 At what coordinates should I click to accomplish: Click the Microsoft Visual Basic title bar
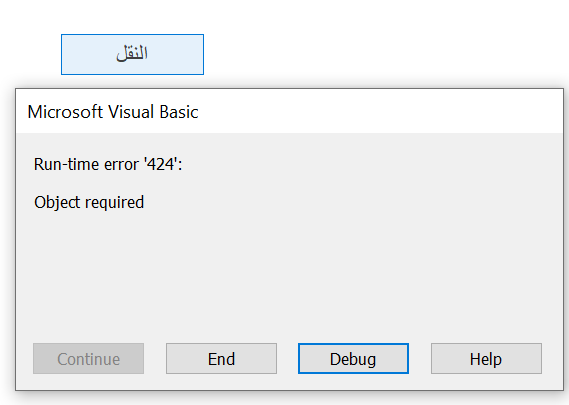coord(289,111)
